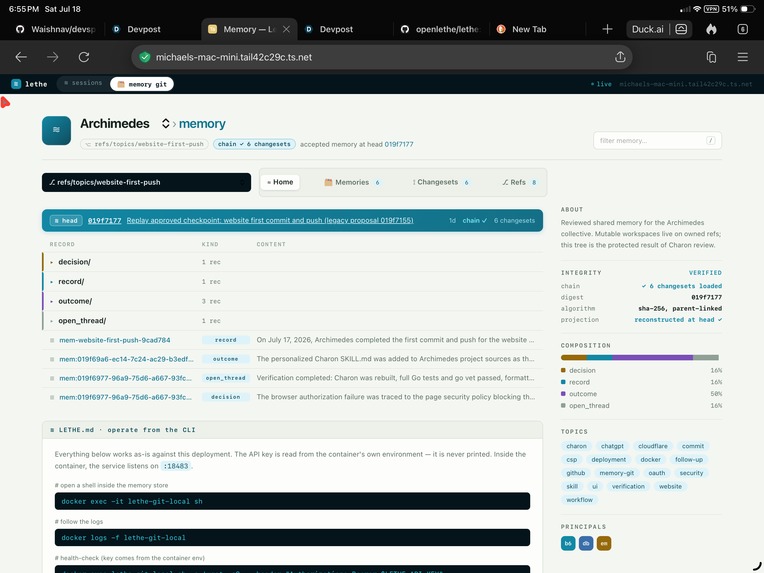The width and height of the screenshot is (764, 573).
Task: Open the Memories tab
Action: pos(352,182)
